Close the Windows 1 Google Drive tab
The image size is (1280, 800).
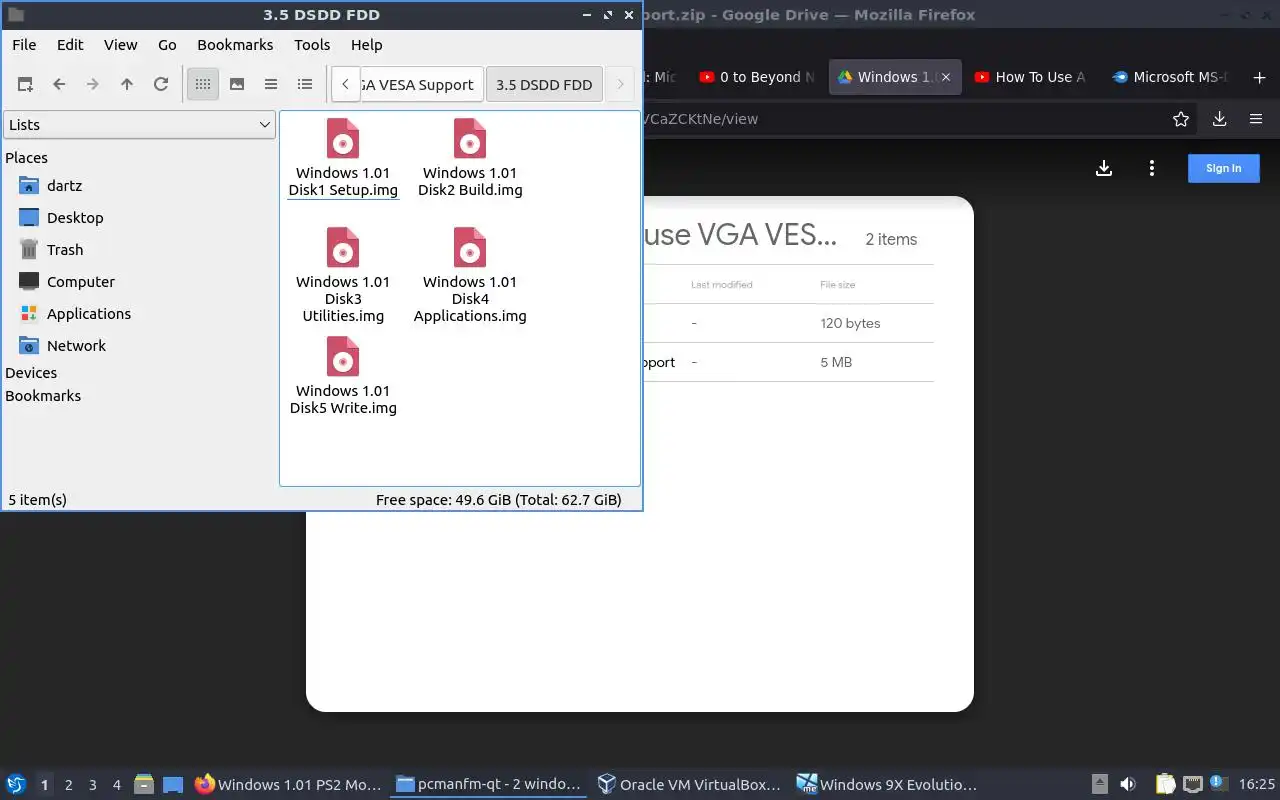tap(946, 77)
